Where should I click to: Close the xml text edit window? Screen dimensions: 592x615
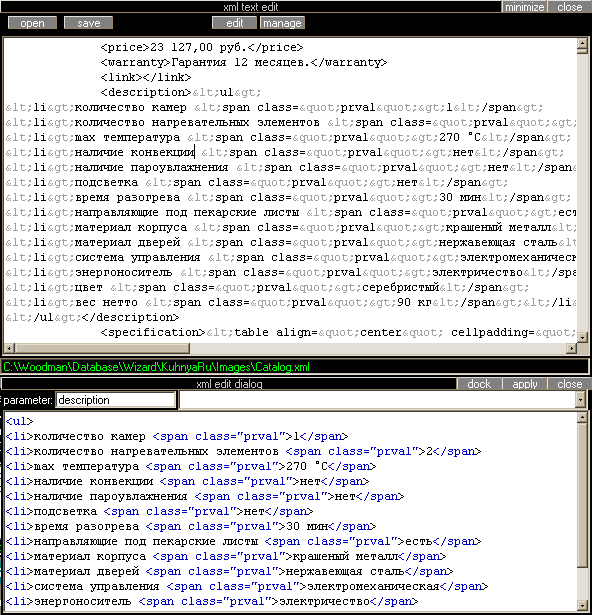pyautogui.click(x=569, y=7)
